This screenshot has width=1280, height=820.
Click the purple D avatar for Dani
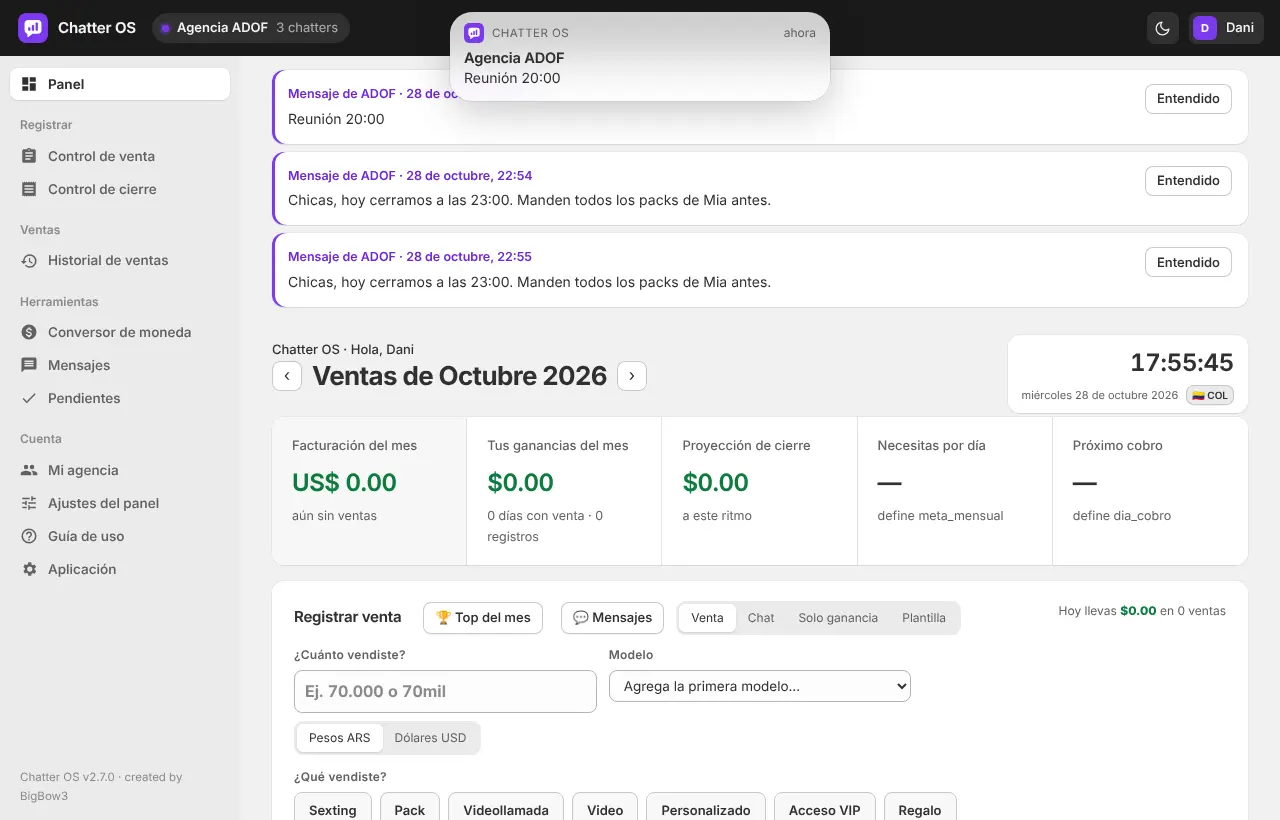[x=1205, y=28]
